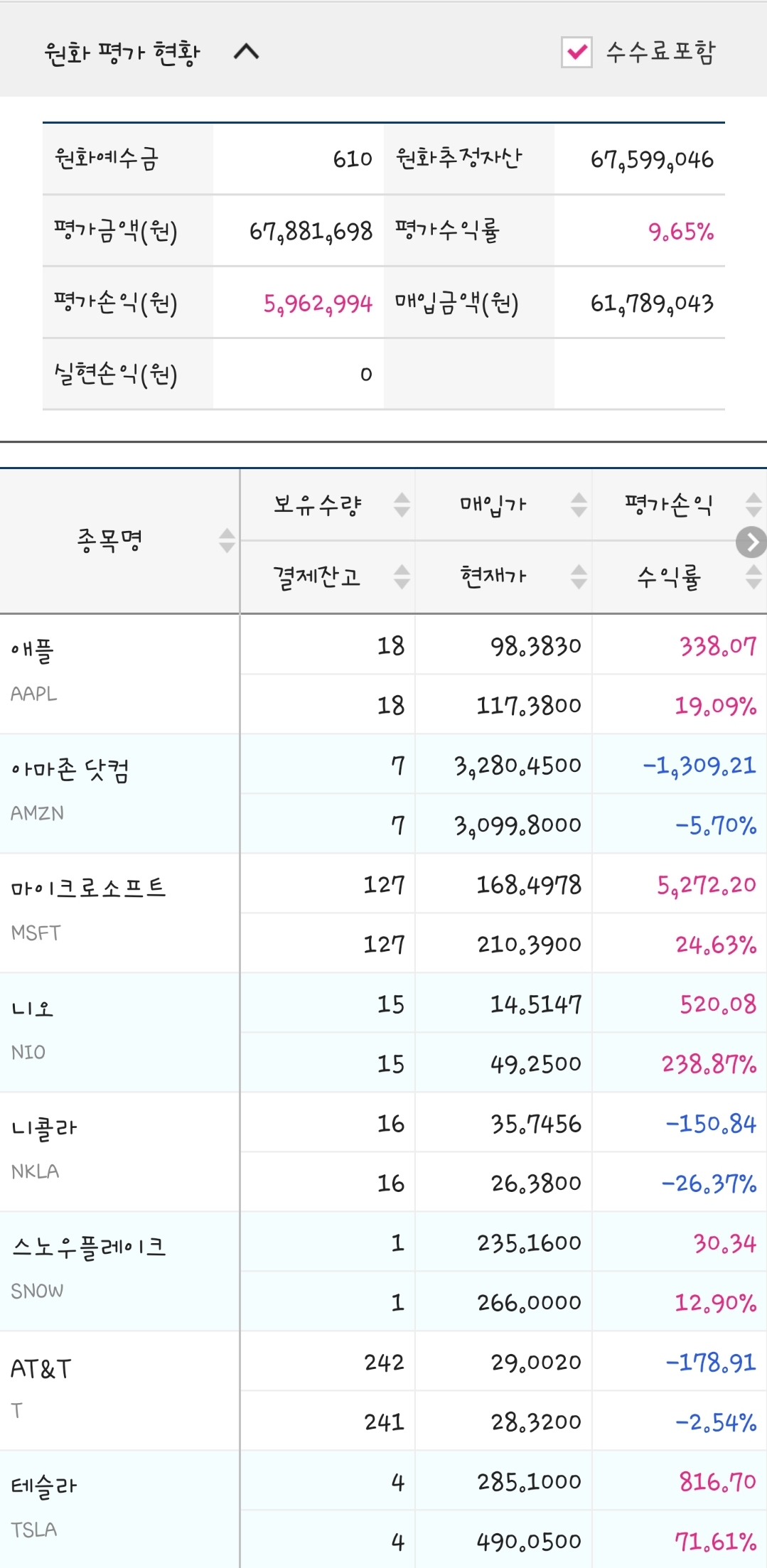Open the AT&T stock row

(383, 1390)
